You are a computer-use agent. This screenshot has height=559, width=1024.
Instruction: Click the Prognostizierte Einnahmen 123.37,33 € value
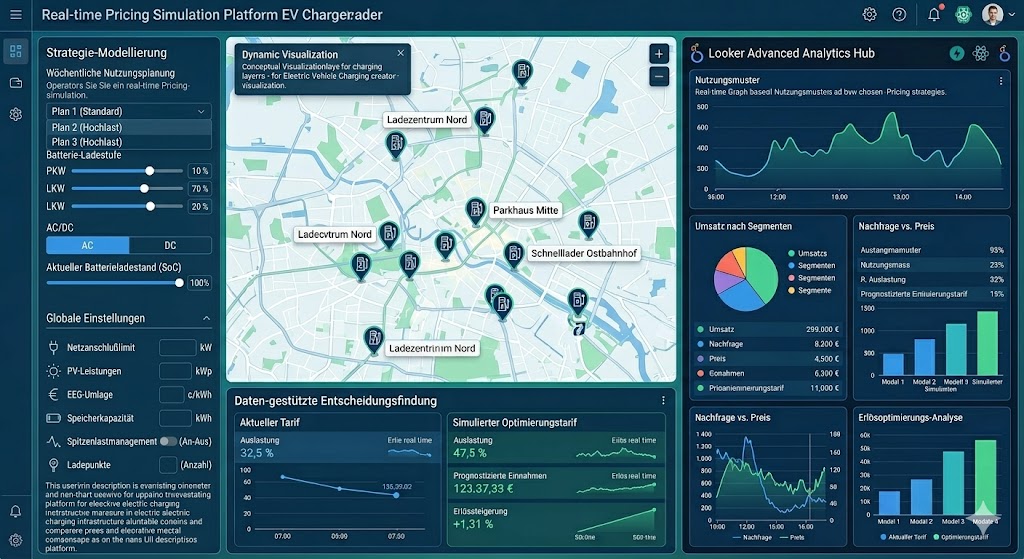click(483, 488)
